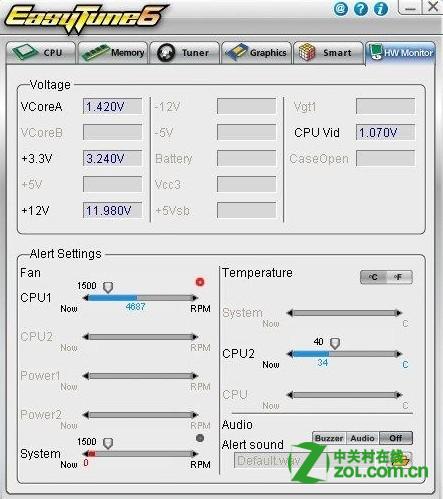443x499 pixels.
Task: Toggle the CPU1 fan red alert indicator
Action: click(x=200, y=282)
